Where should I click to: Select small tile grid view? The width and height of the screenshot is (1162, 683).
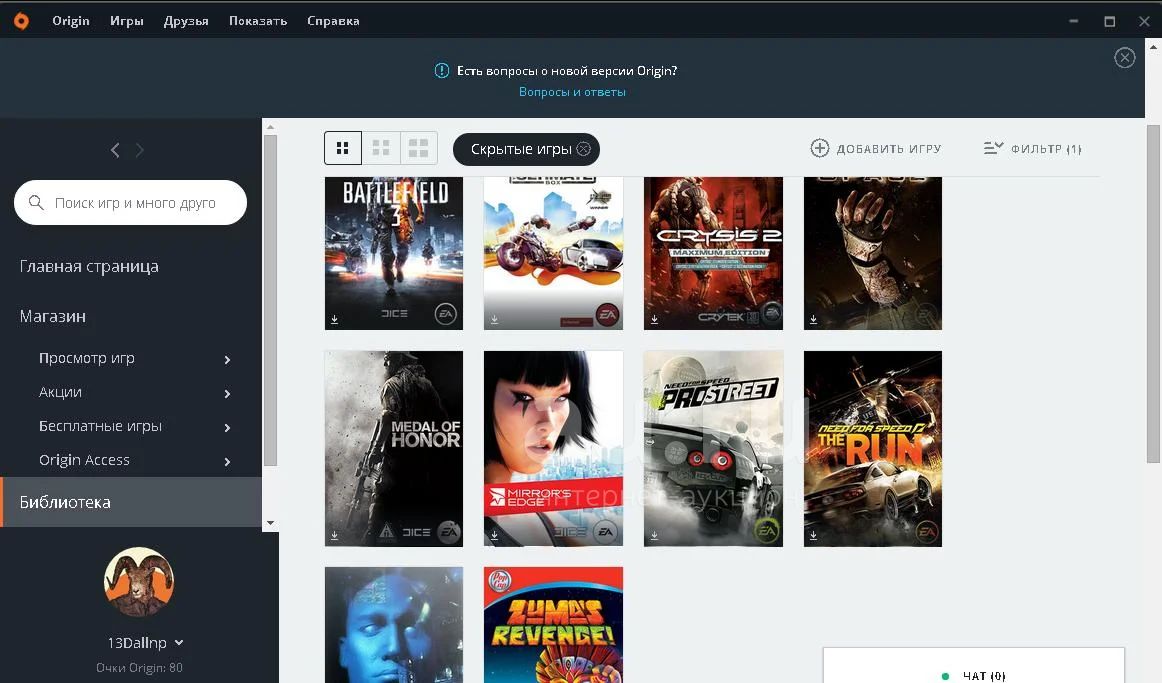pyautogui.click(x=342, y=148)
